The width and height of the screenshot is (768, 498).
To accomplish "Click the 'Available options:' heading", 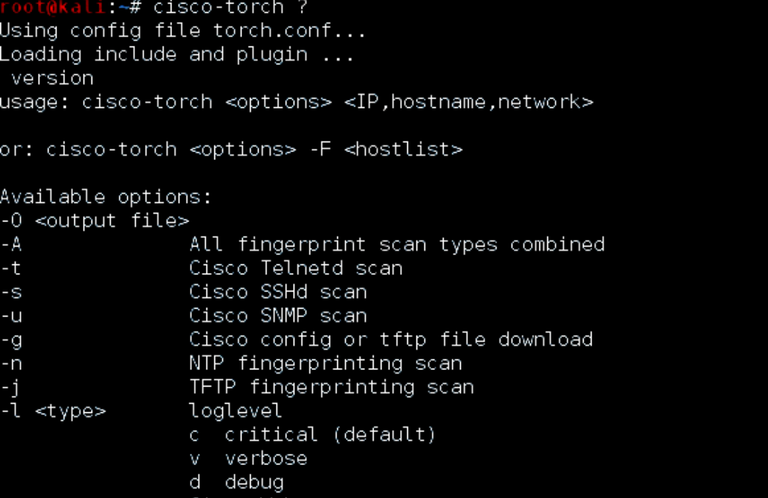I will (x=106, y=197).
